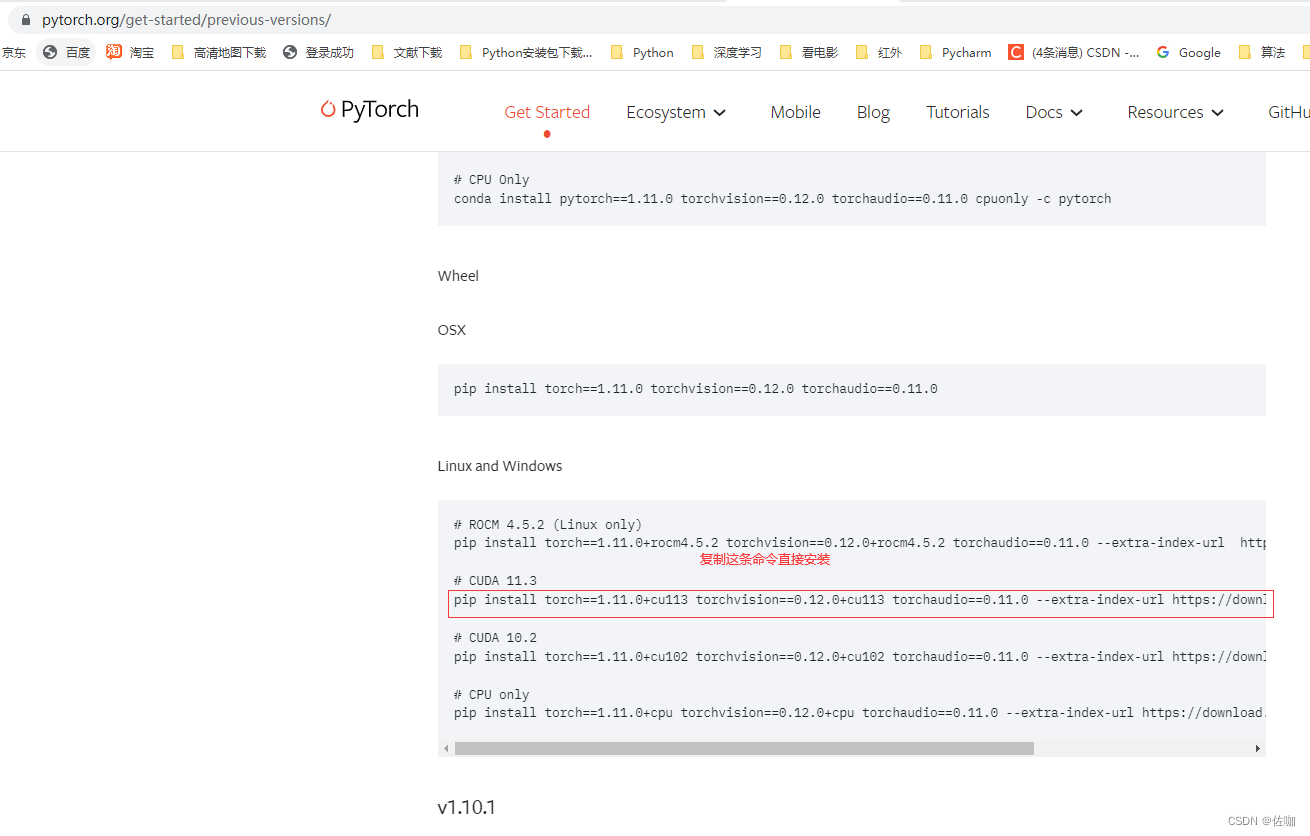Viewport: 1310px width, 836px height.
Task: Click the code block horizontal scrollbar thumb
Action: pyautogui.click(x=744, y=748)
